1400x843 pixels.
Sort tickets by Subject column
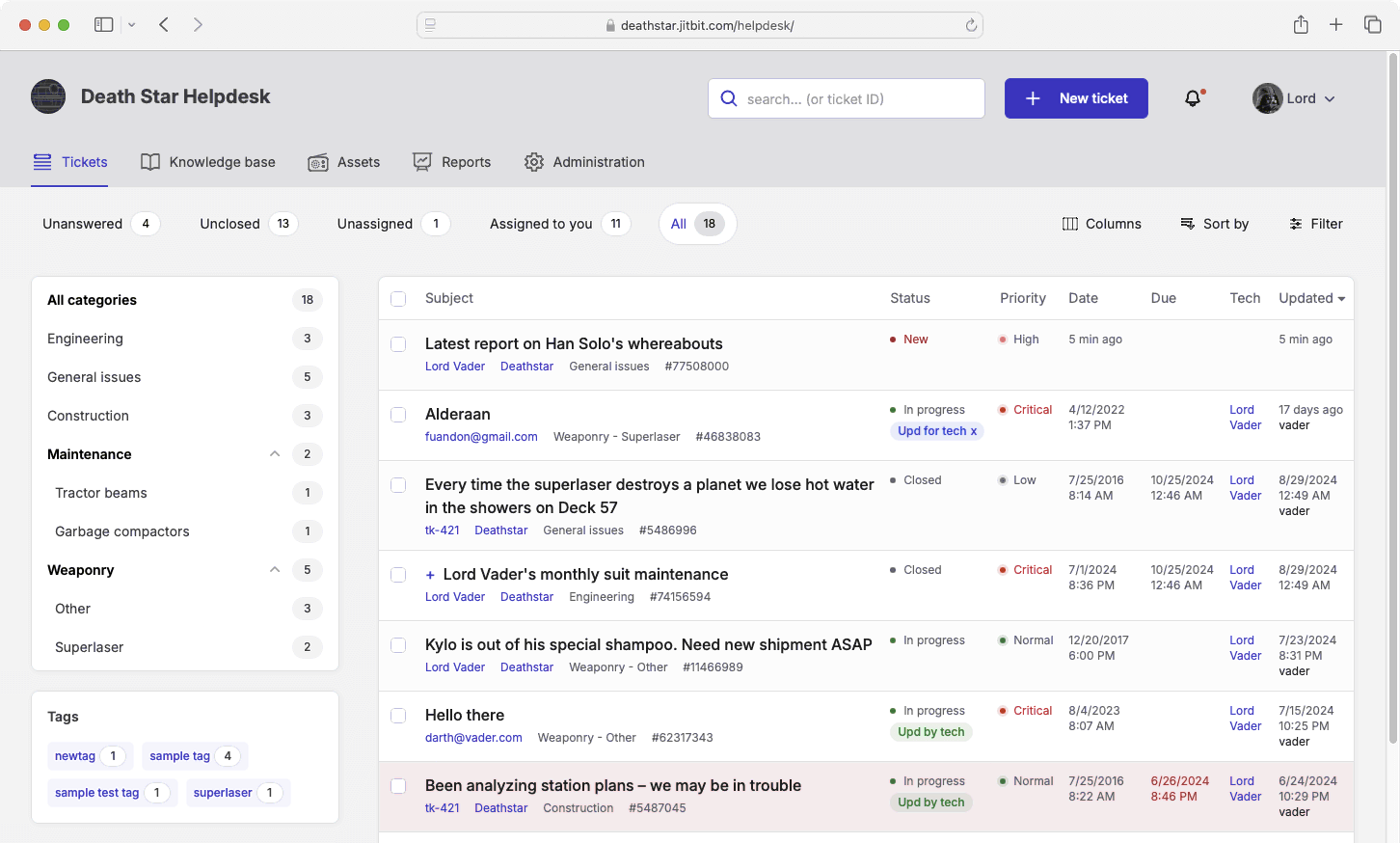click(x=449, y=299)
